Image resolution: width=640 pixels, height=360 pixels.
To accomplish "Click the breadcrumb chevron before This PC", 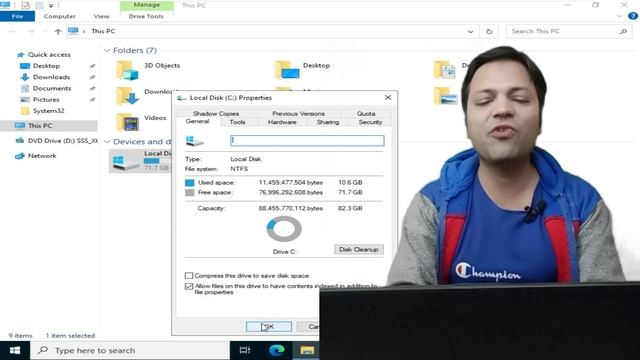I will coord(84,31).
